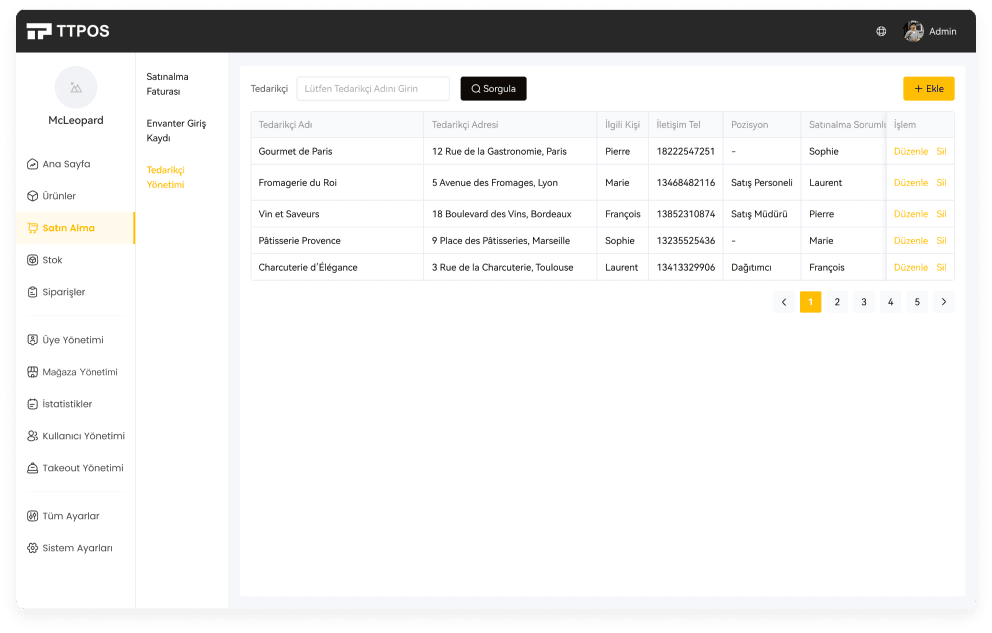This screenshot has width=992, height=633.
Task: Go to page 4
Action: pyautogui.click(x=890, y=302)
